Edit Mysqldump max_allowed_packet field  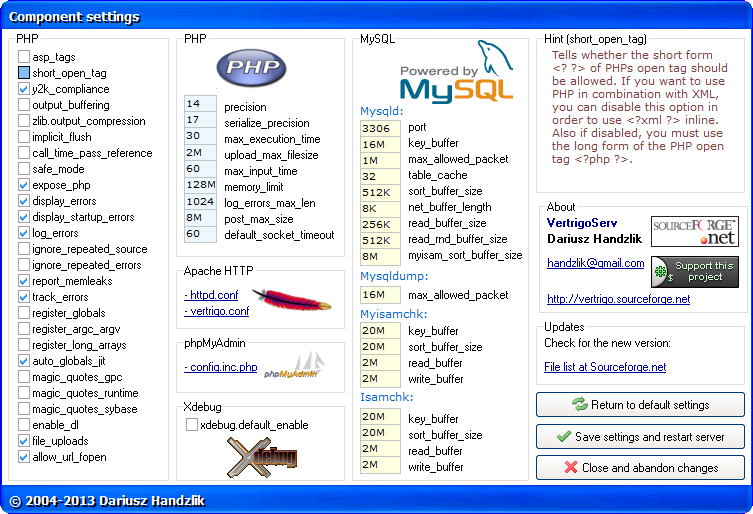click(x=380, y=294)
